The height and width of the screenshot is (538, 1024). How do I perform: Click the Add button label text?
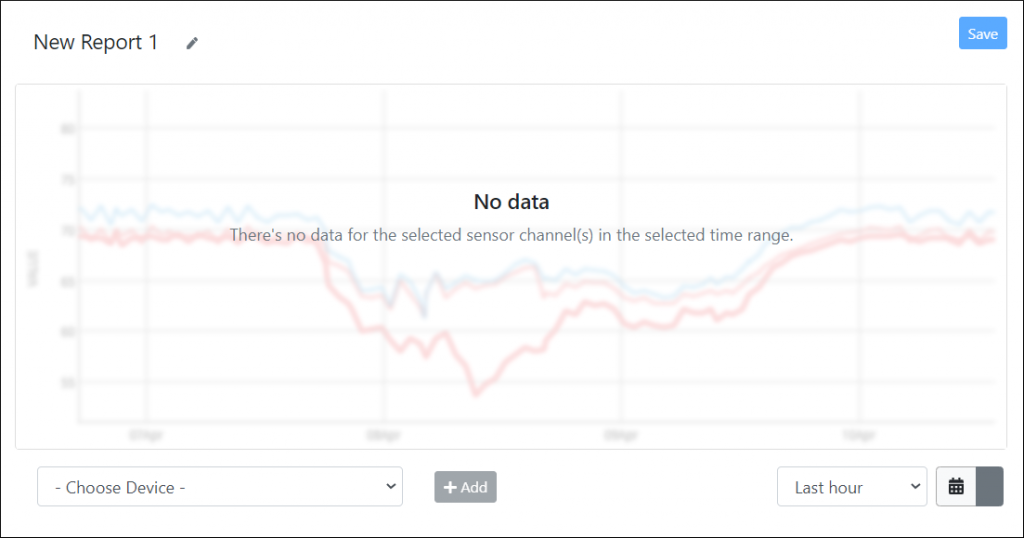474,487
